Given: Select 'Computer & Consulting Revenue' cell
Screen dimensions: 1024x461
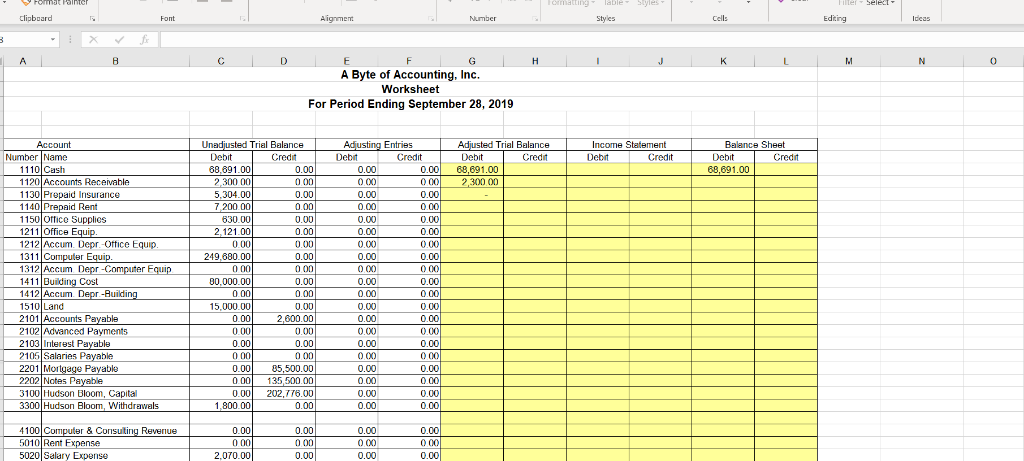Looking at the screenshot, I should click(x=116, y=431).
